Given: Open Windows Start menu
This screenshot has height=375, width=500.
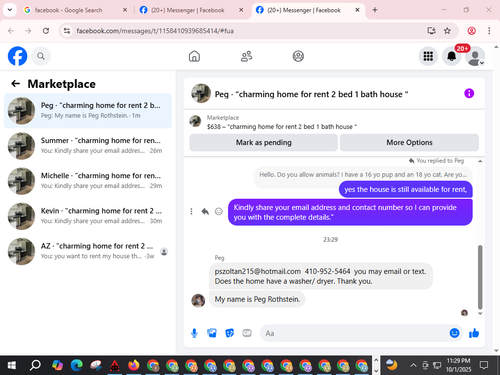Looking at the screenshot, I should (x=11, y=365).
